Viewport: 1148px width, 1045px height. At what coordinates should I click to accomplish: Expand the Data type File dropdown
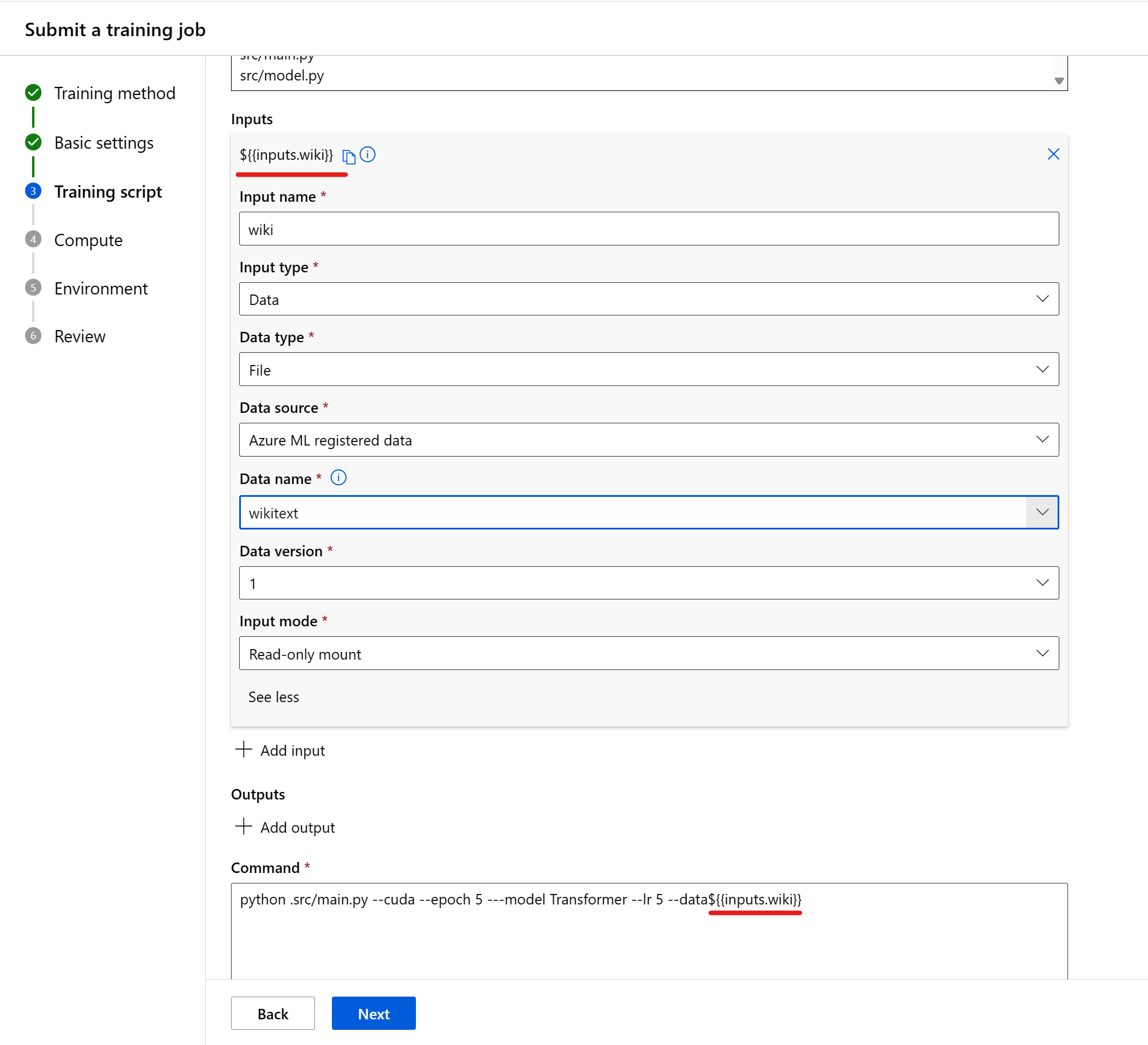649,370
